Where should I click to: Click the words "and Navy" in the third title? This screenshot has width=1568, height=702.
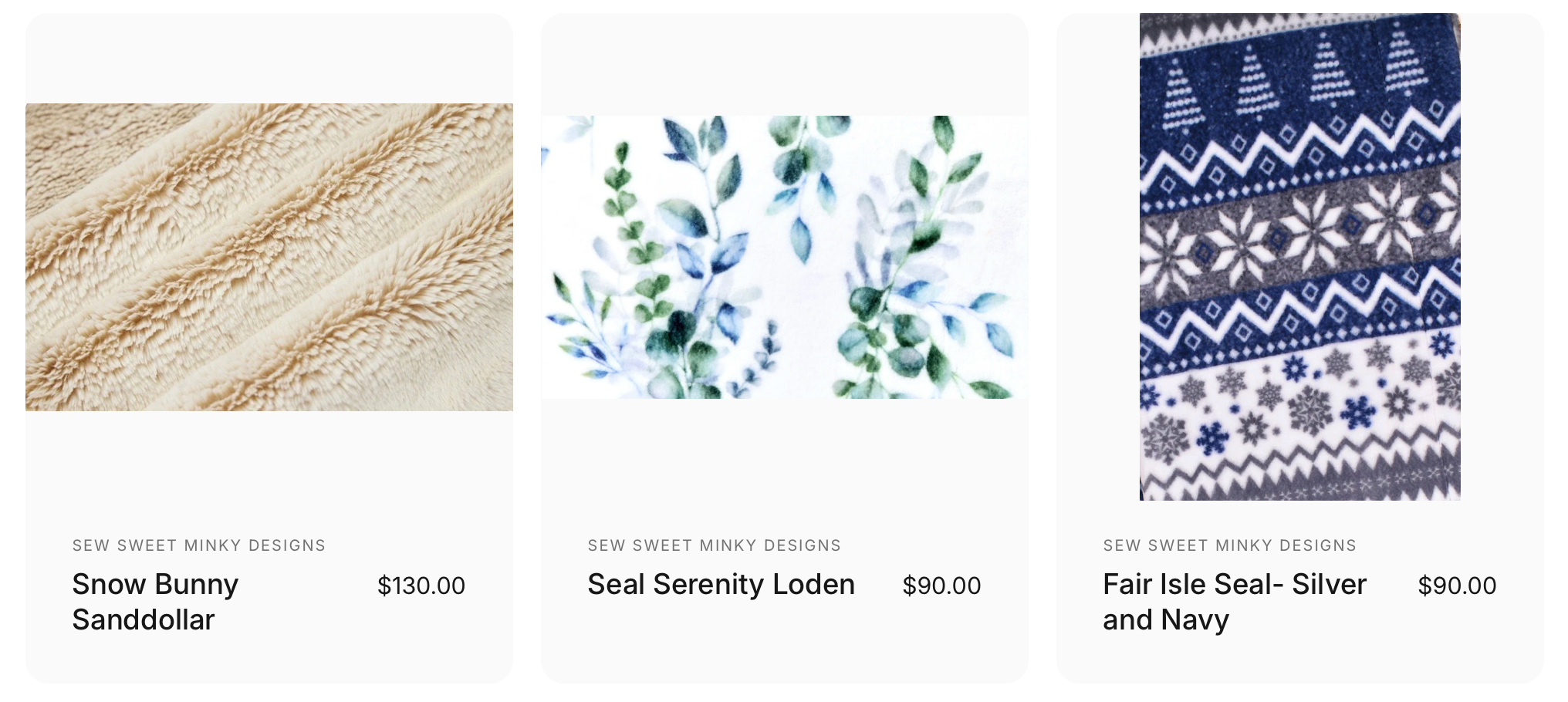click(x=1166, y=619)
